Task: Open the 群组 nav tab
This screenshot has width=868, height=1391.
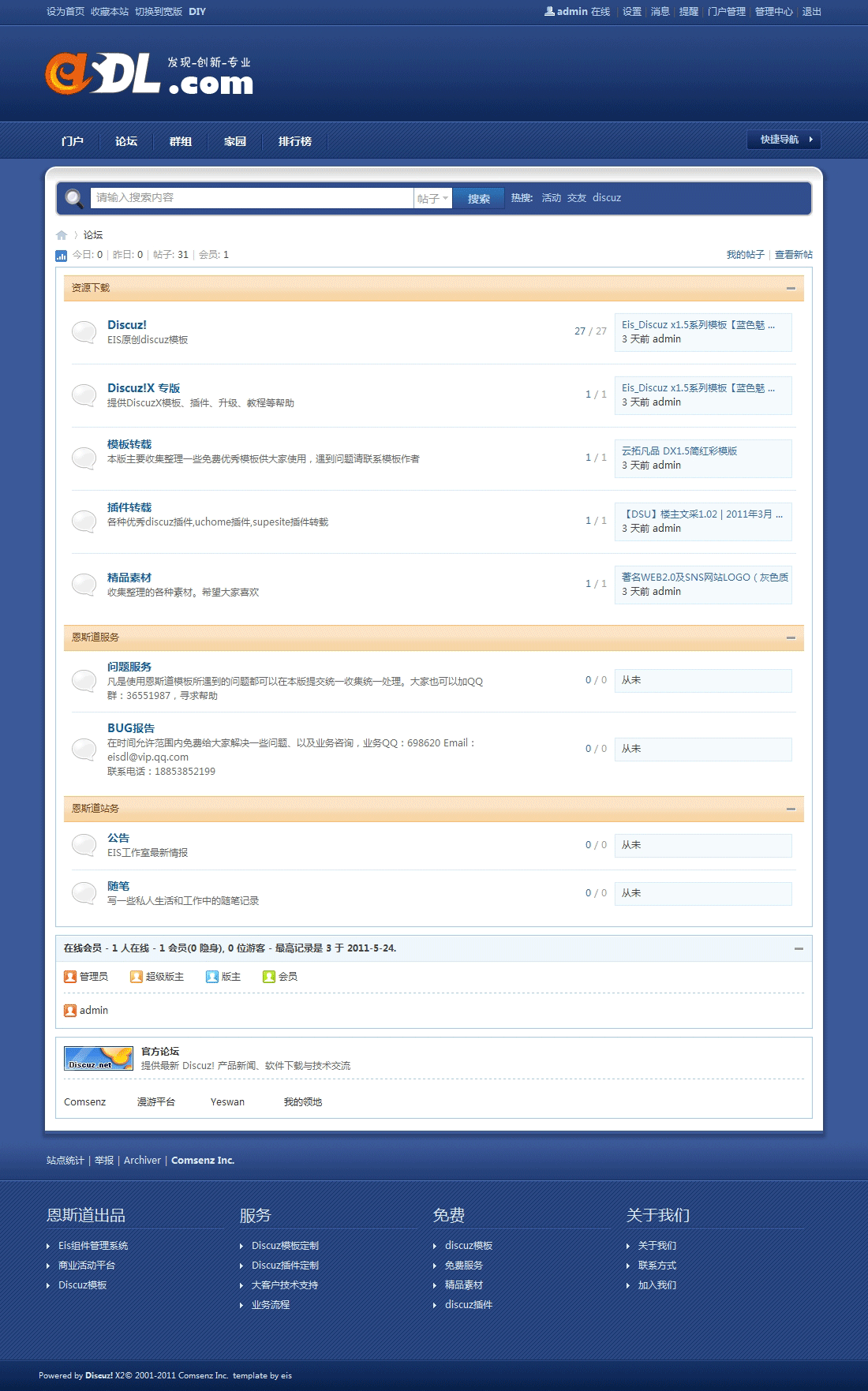Action: (x=181, y=141)
